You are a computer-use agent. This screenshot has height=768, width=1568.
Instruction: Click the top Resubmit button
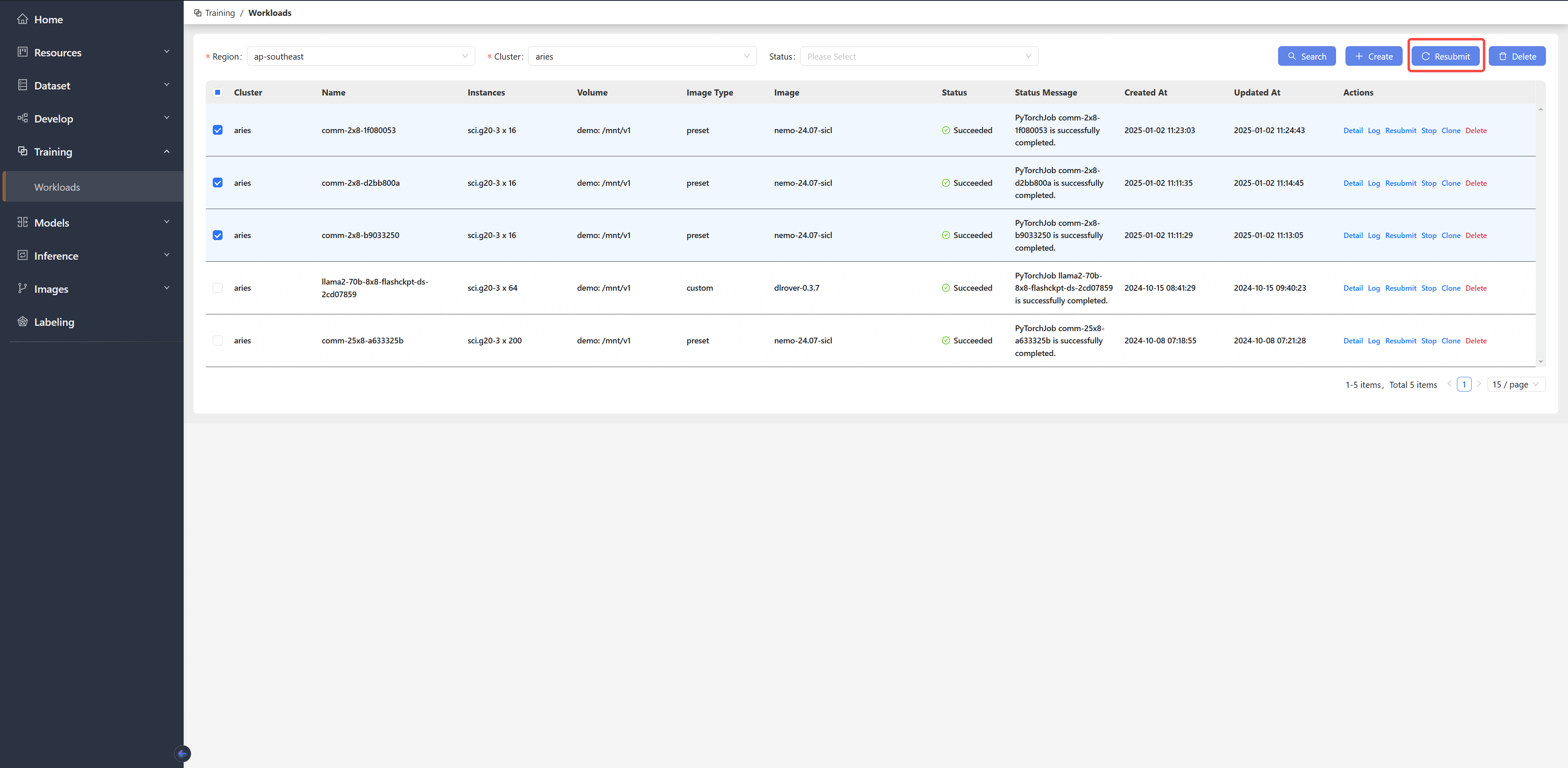(x=1445, y=57)
